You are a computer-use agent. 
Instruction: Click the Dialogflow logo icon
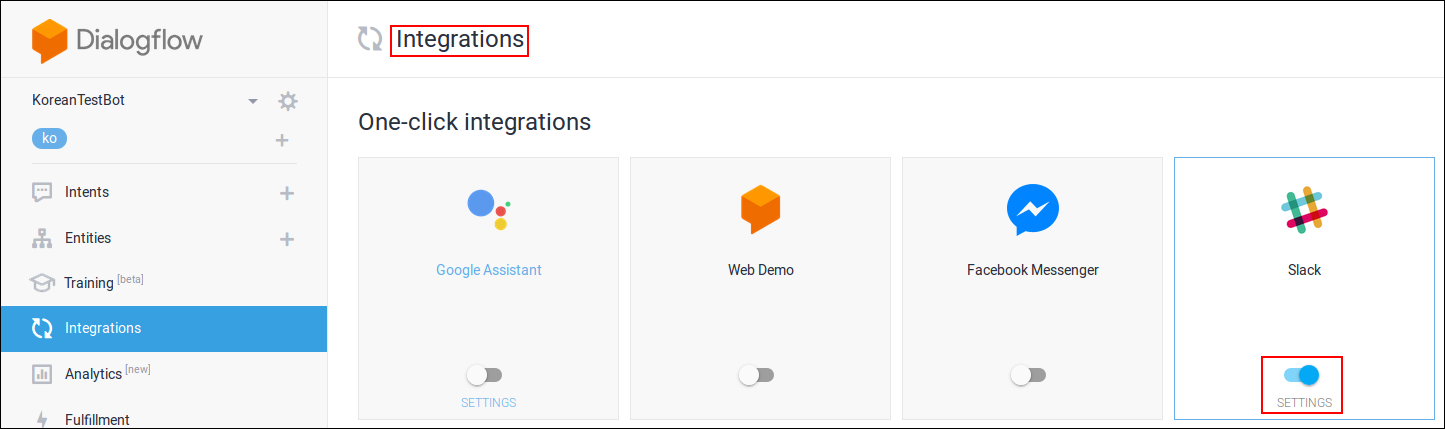49,41
